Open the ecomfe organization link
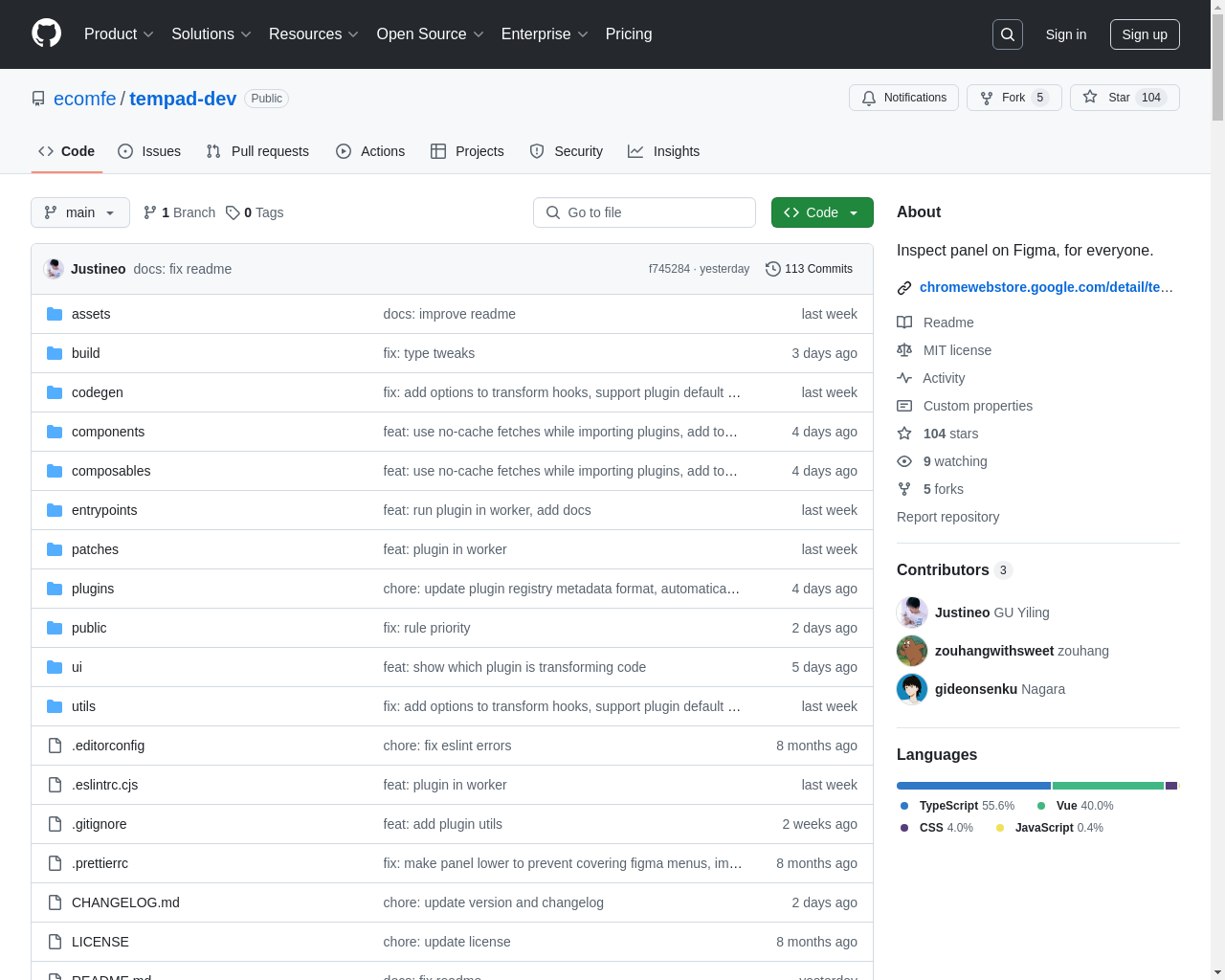Screen dimensions: 1225x980 click(x=85, y=99)
